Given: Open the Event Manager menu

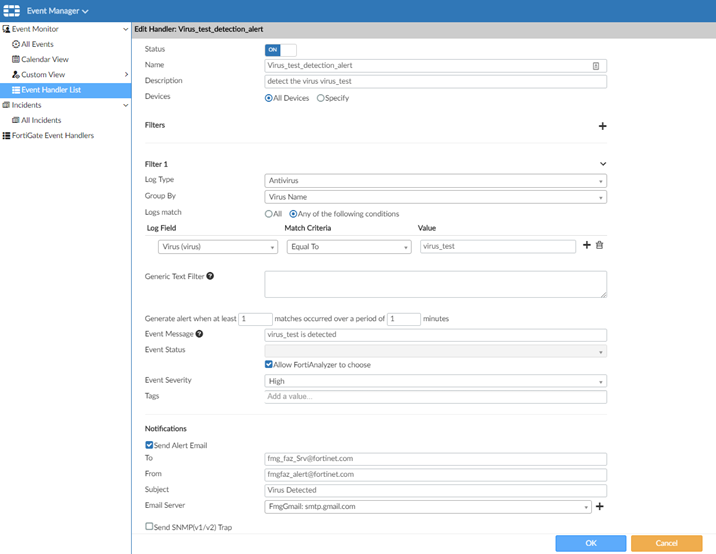Looking at the screenshot, I should coord(58,11).
